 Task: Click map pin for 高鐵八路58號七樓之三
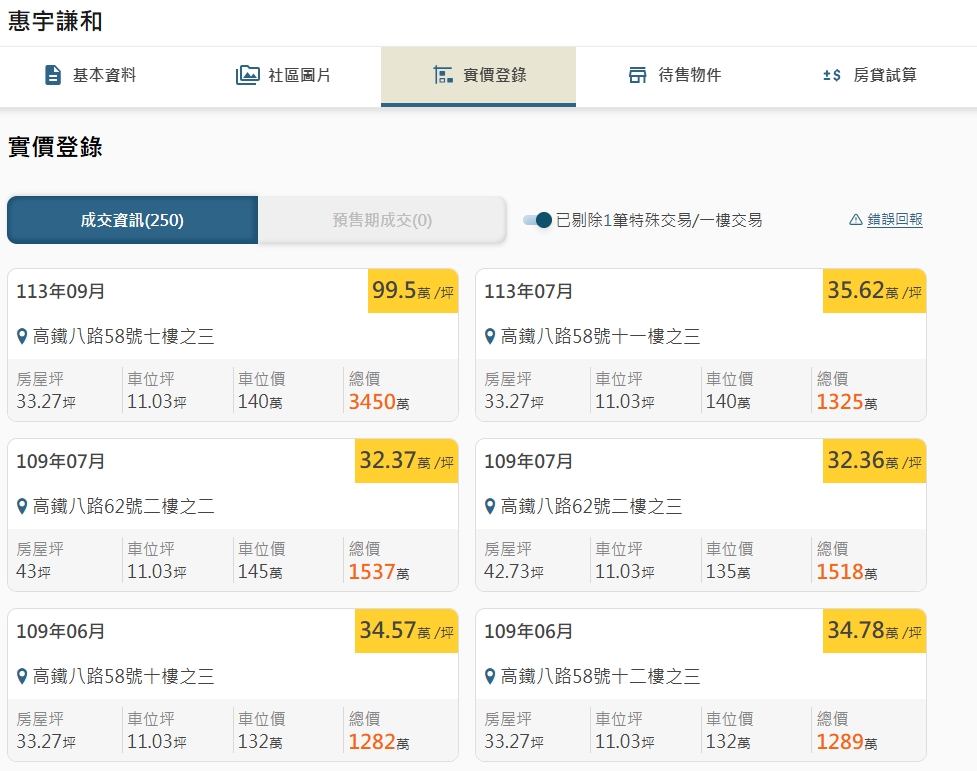22,336
